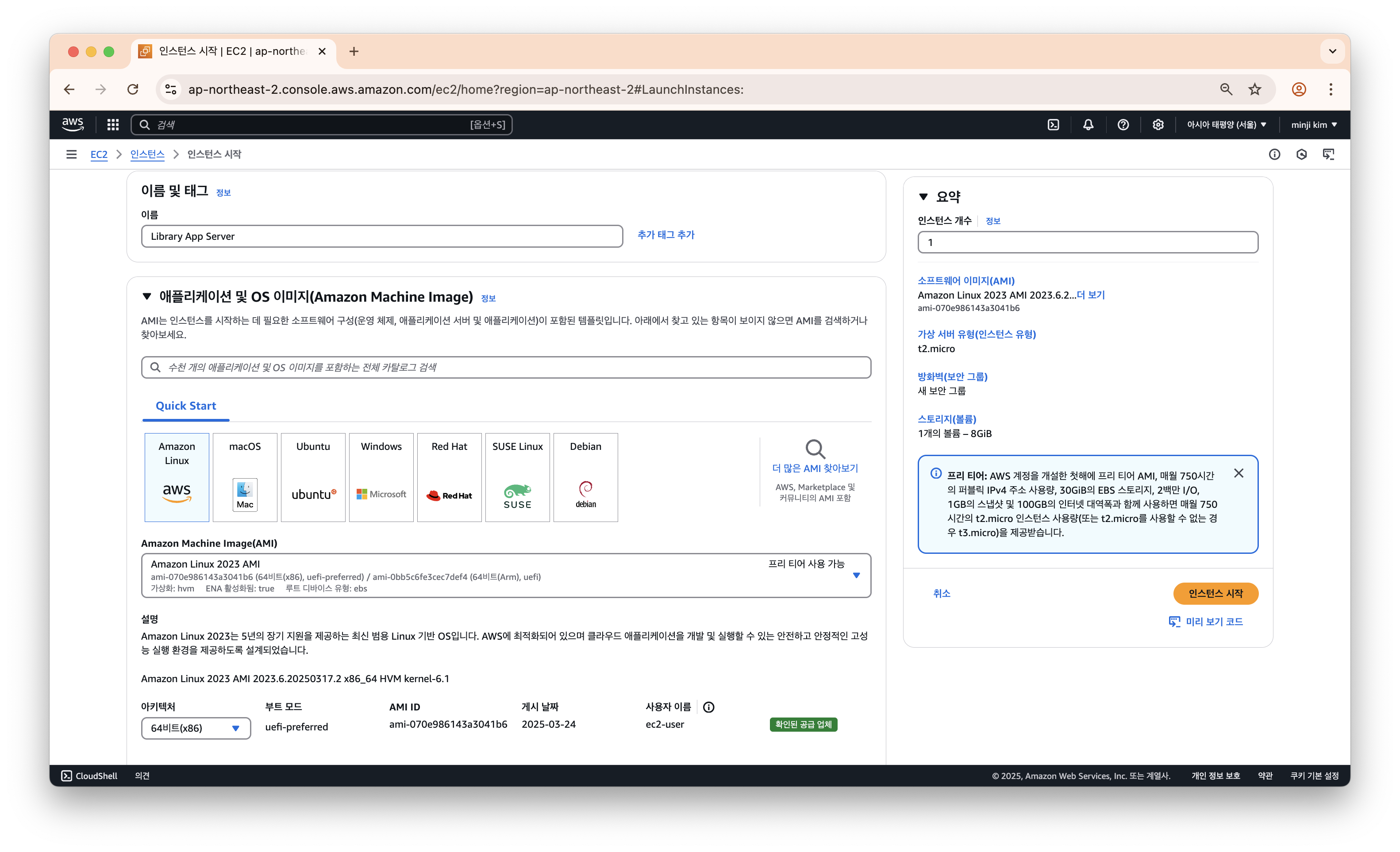
Task: Click the 추가 태그 추가 link
Action: click(666, 234)
